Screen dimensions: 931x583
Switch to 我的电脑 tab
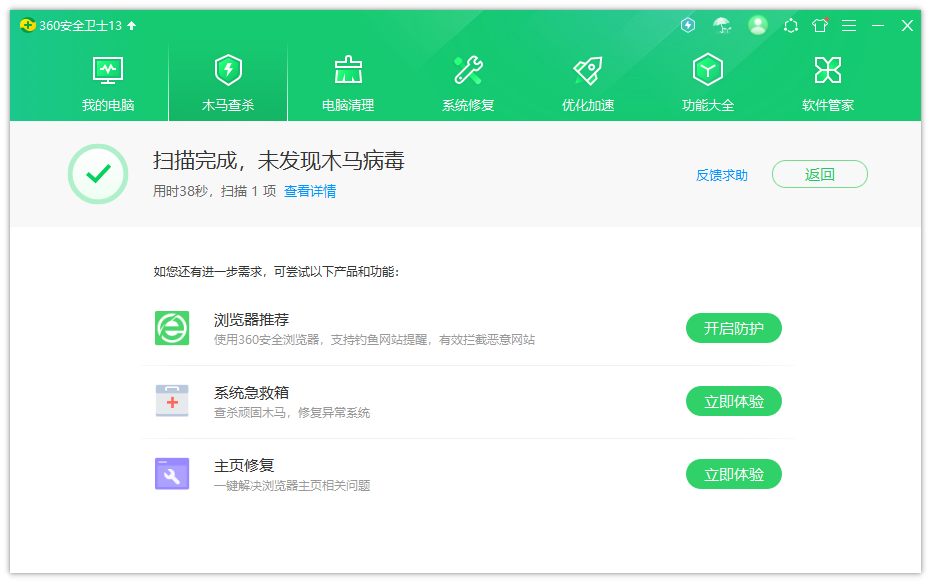[x=108, y=83]
